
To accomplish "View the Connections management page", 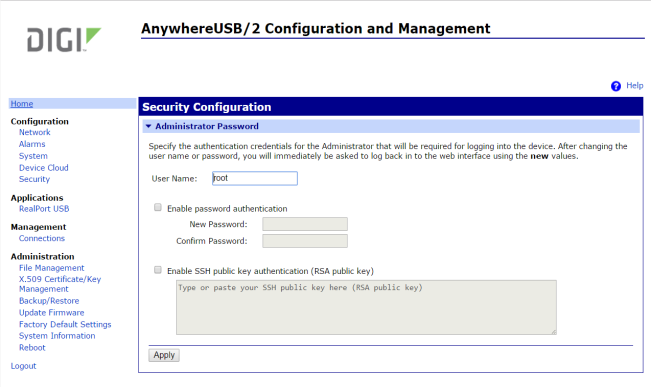I will pos(42,238).
